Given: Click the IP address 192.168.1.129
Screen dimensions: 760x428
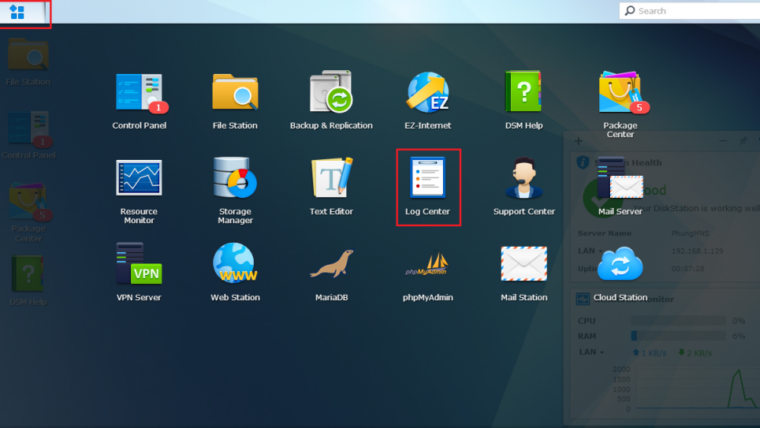Looking at the screenshot, I should pos(697,251).
